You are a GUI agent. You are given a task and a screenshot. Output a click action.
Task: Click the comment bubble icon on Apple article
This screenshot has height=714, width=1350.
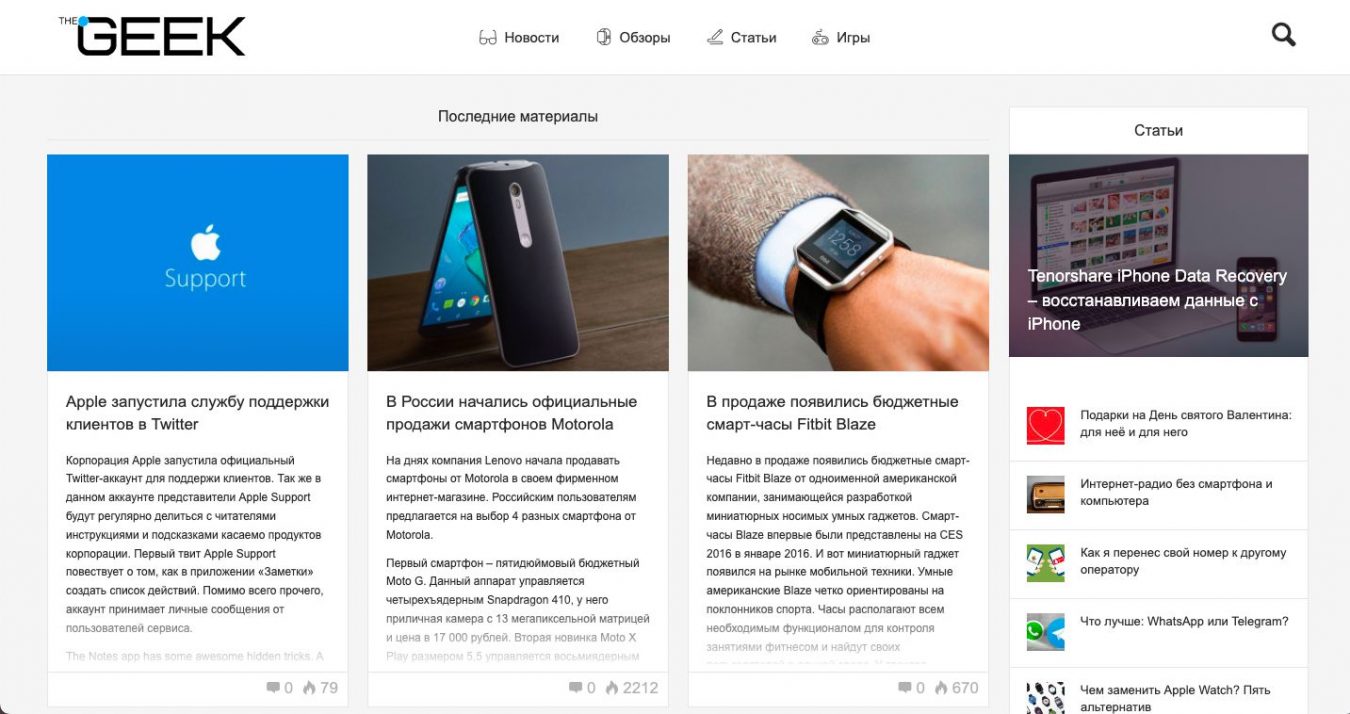[x=273, y=688]
